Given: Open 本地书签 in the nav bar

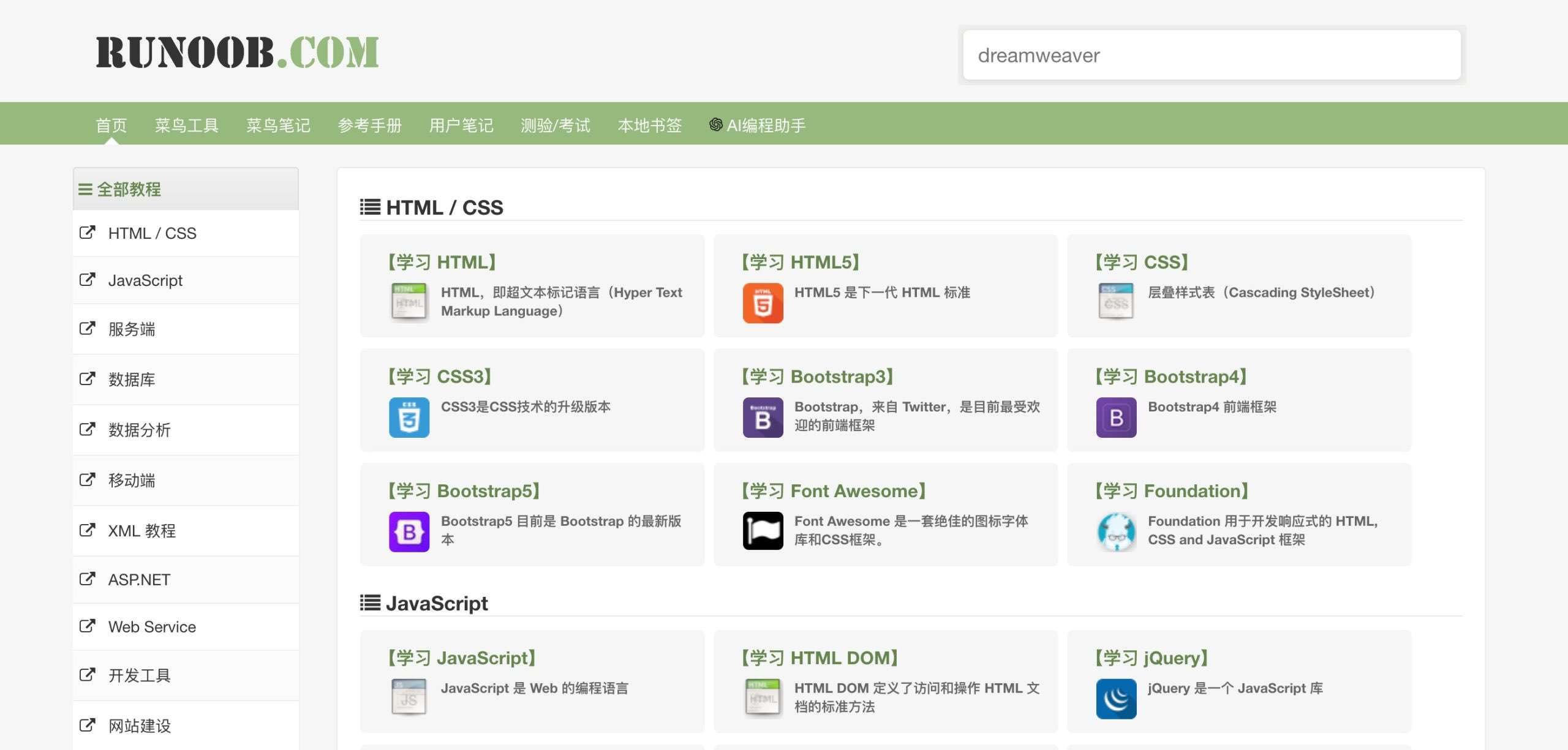Looking at the screenshot, I should click(x=650, y=125).
